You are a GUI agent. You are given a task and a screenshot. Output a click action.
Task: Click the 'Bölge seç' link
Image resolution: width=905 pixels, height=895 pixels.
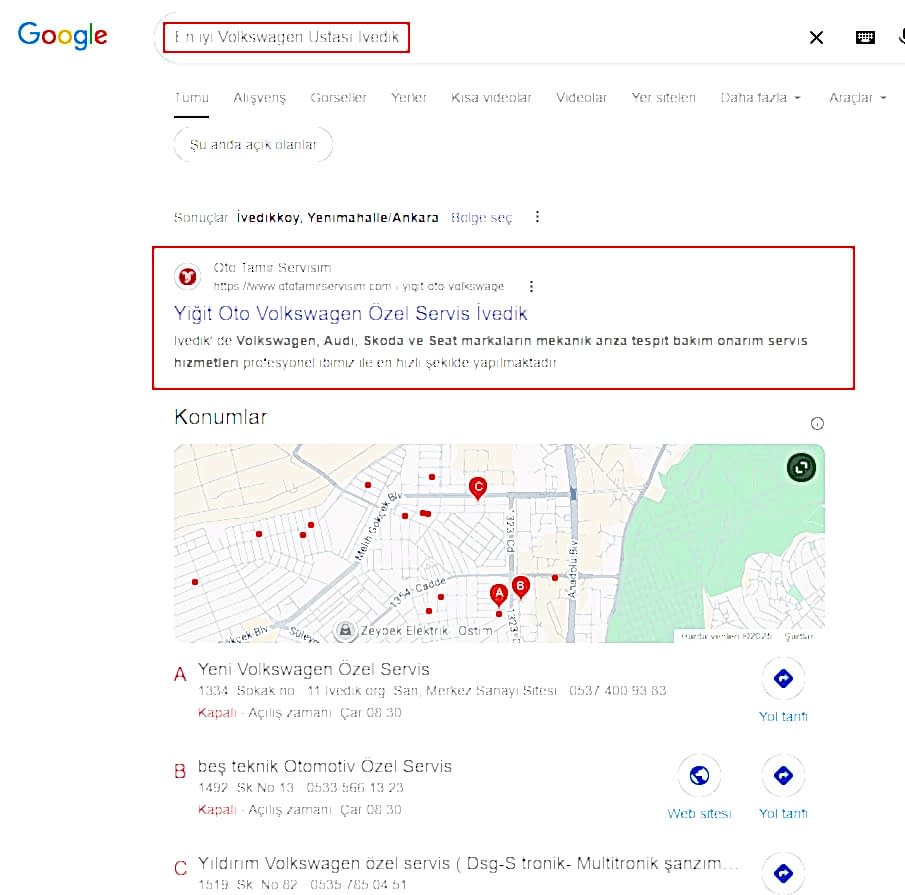pos(481,217)
